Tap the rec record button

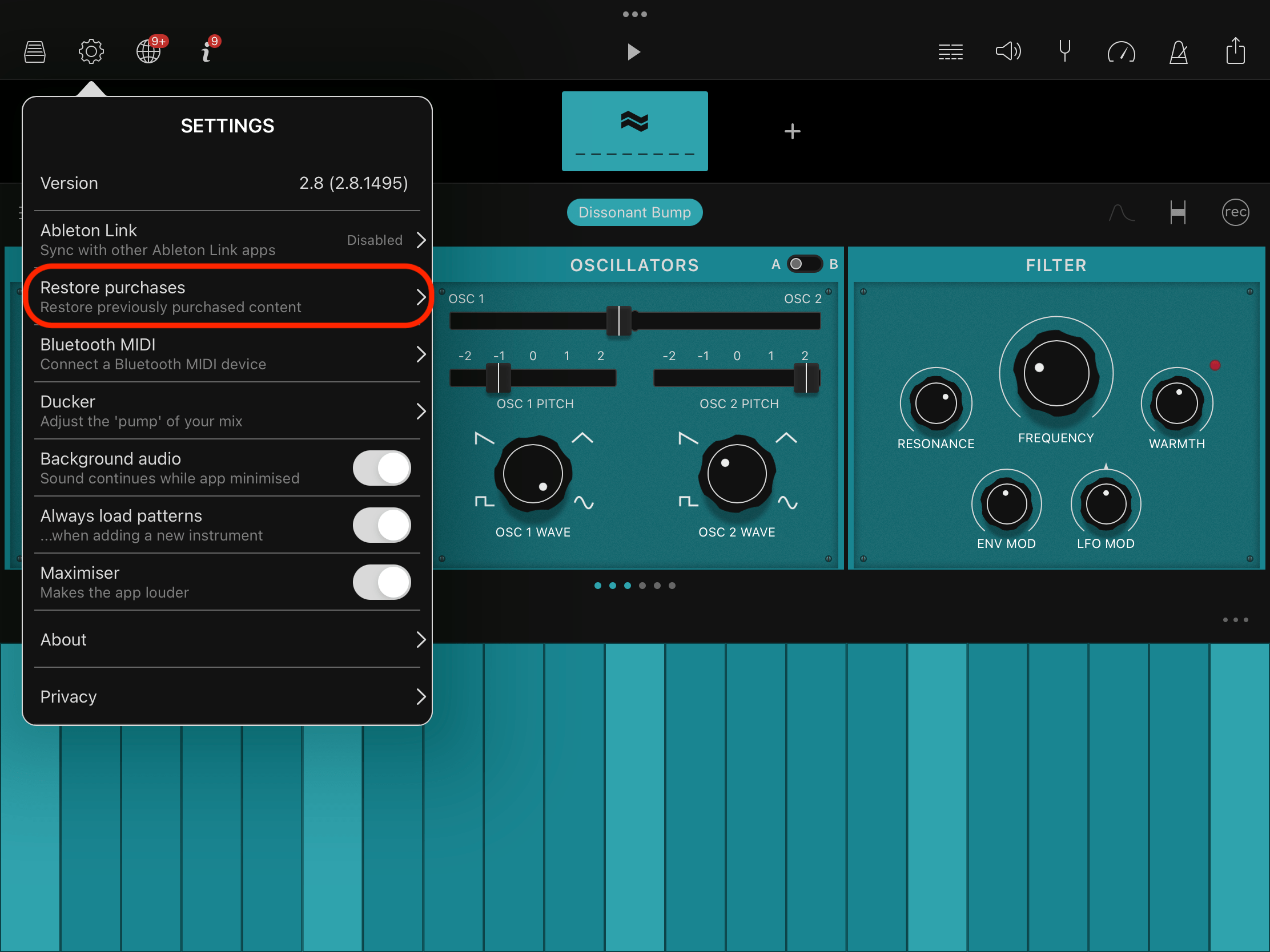tap(1235, 212)
